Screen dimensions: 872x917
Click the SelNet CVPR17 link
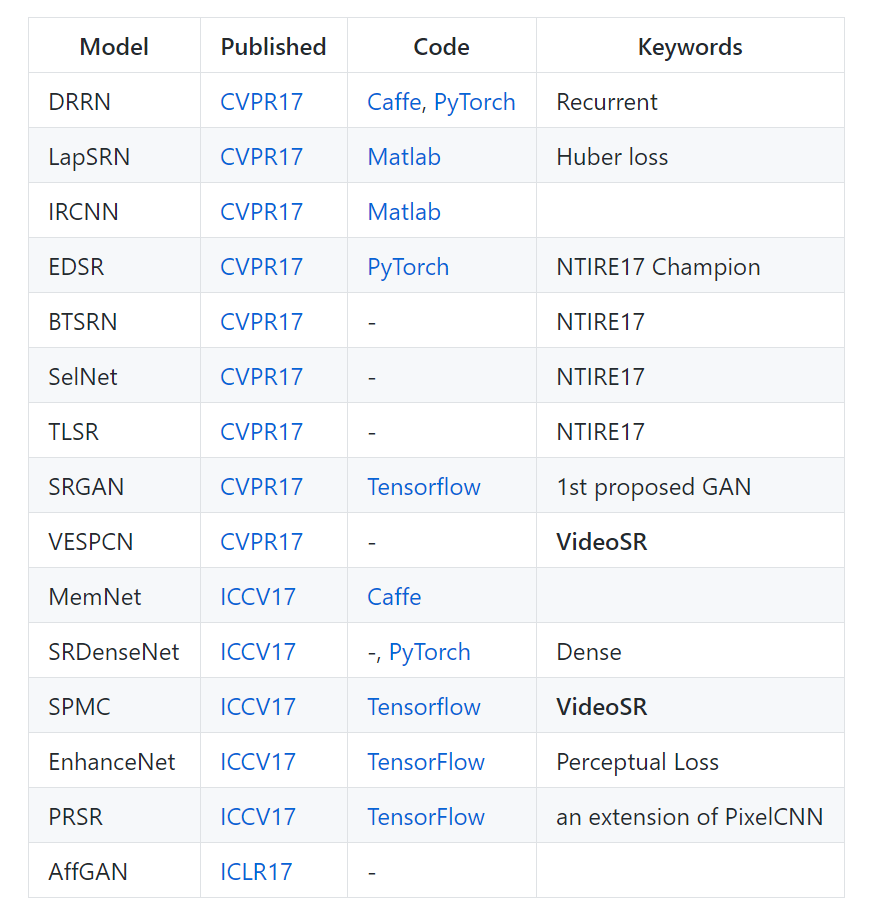pos(261,377)
